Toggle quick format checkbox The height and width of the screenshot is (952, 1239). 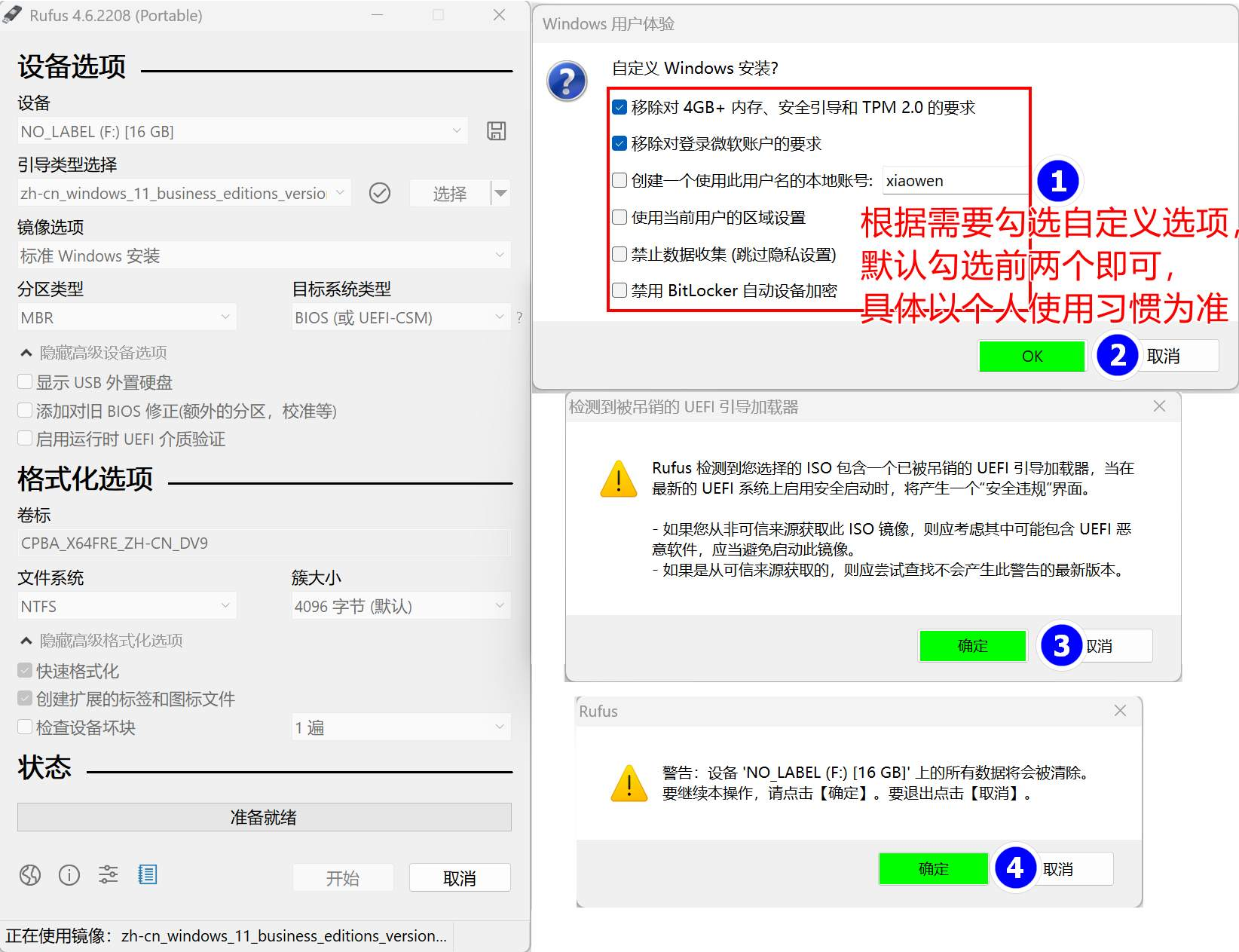25,670
